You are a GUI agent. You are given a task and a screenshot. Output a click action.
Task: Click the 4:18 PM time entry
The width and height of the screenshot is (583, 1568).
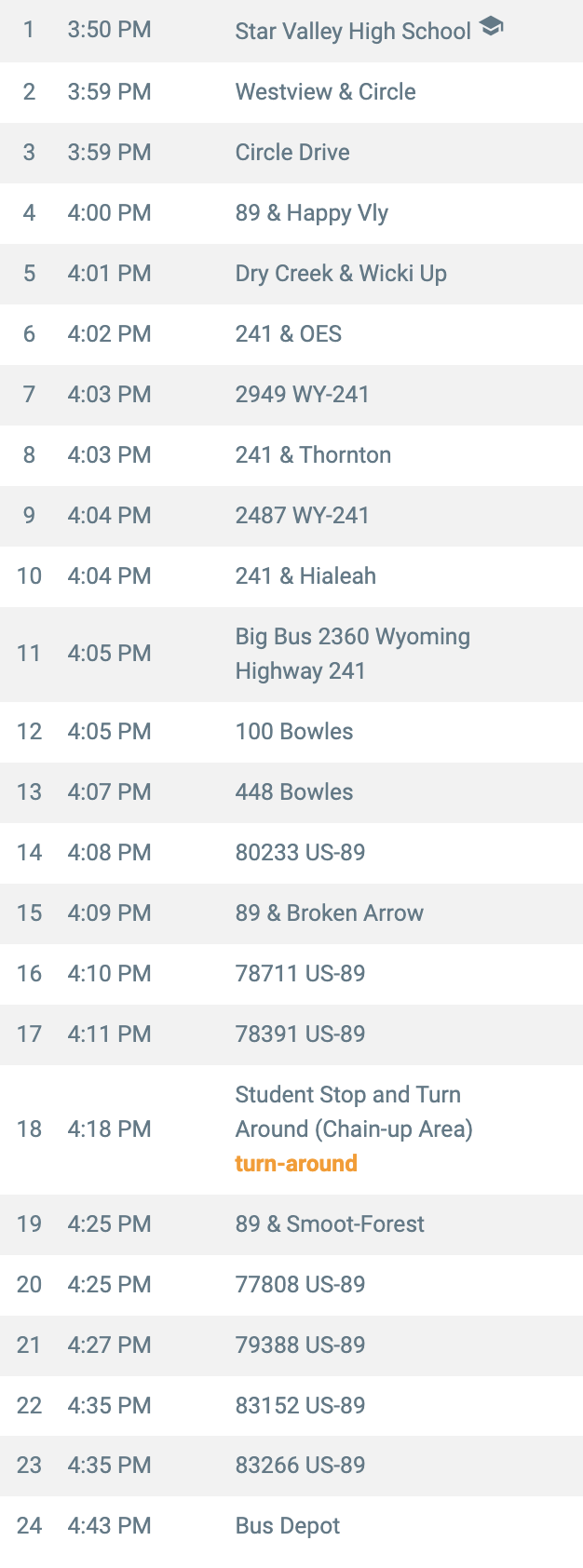[109, 1129]
